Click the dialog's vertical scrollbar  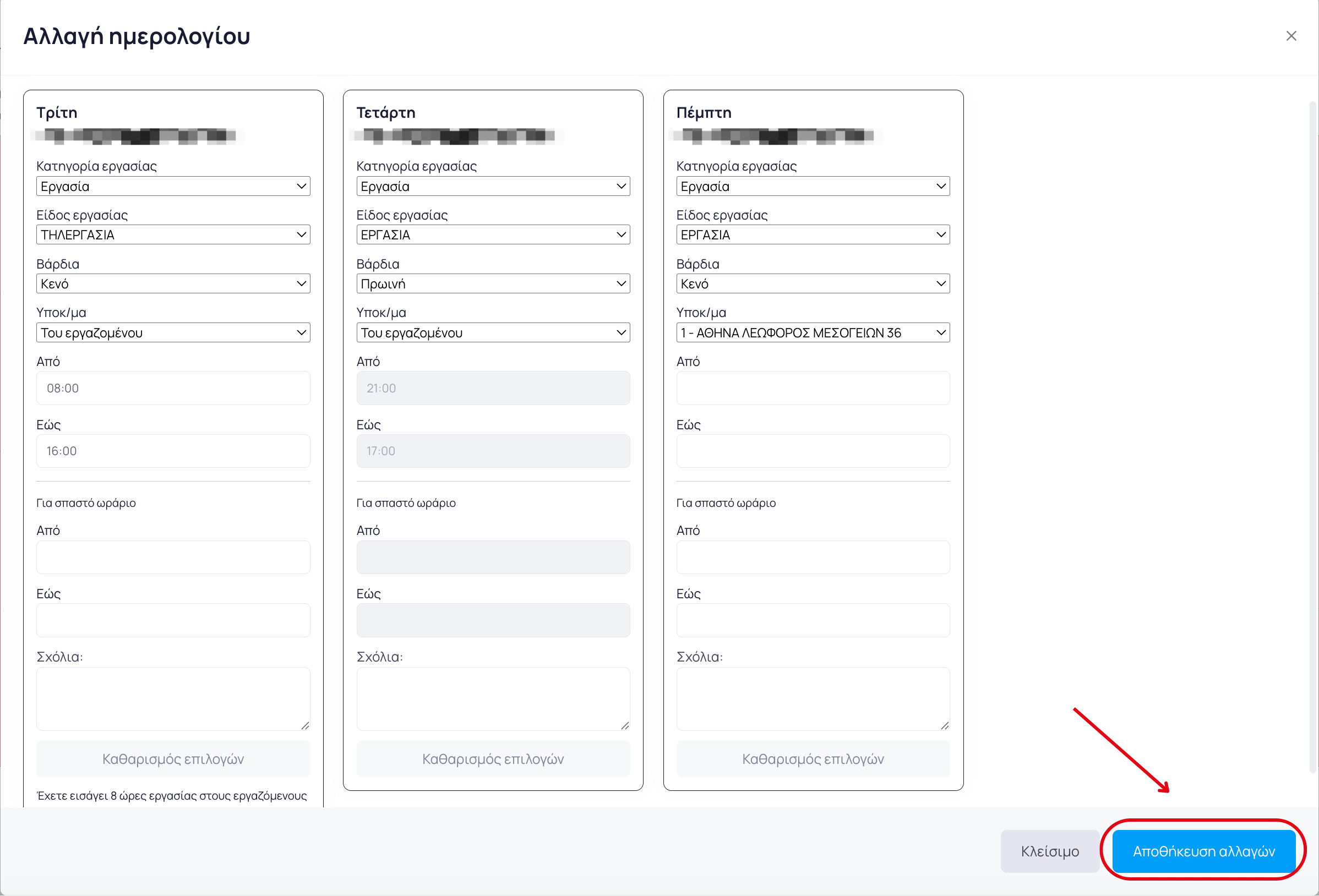1312,437
